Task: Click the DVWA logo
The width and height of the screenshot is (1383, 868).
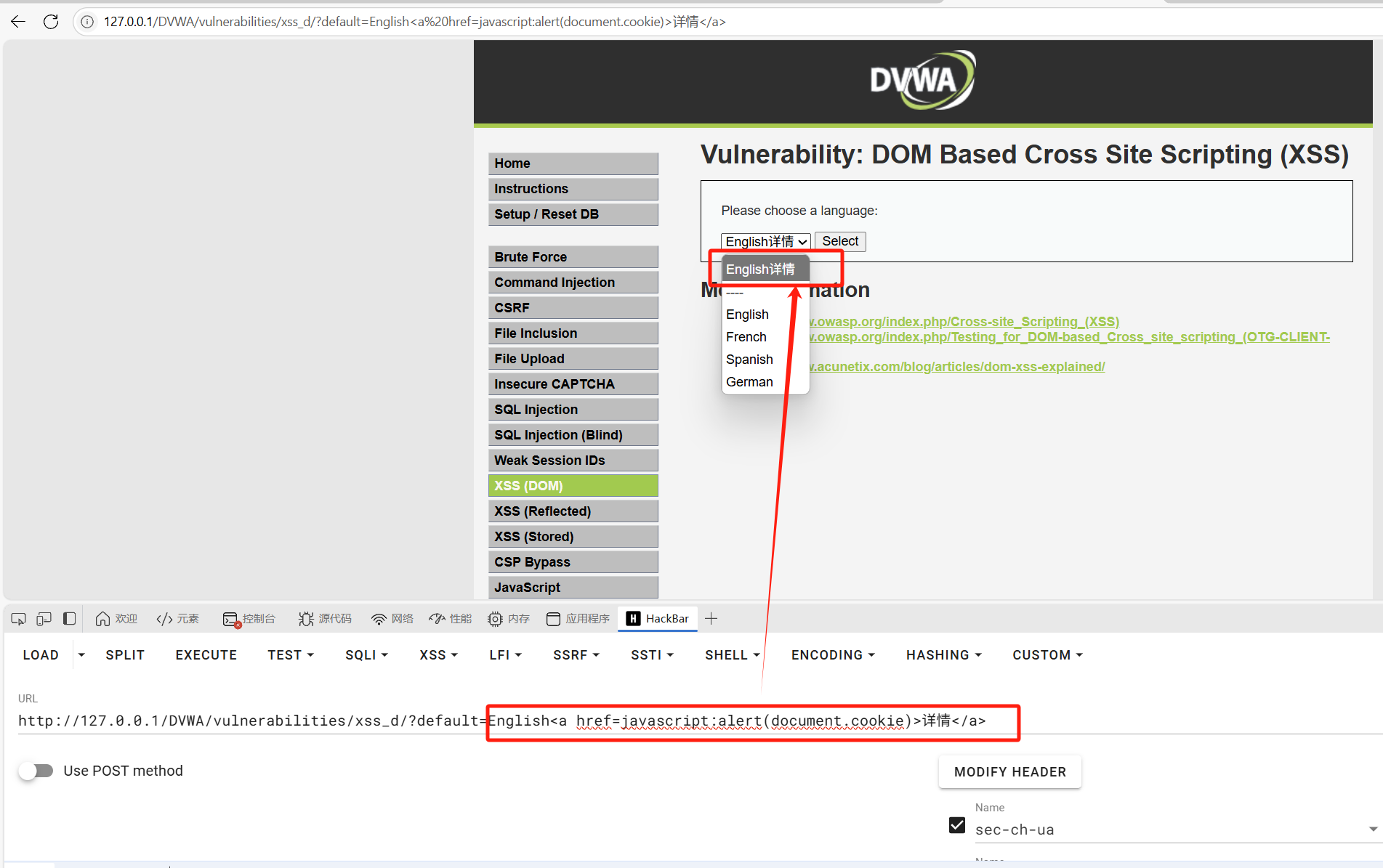Action: pos(923,80)
